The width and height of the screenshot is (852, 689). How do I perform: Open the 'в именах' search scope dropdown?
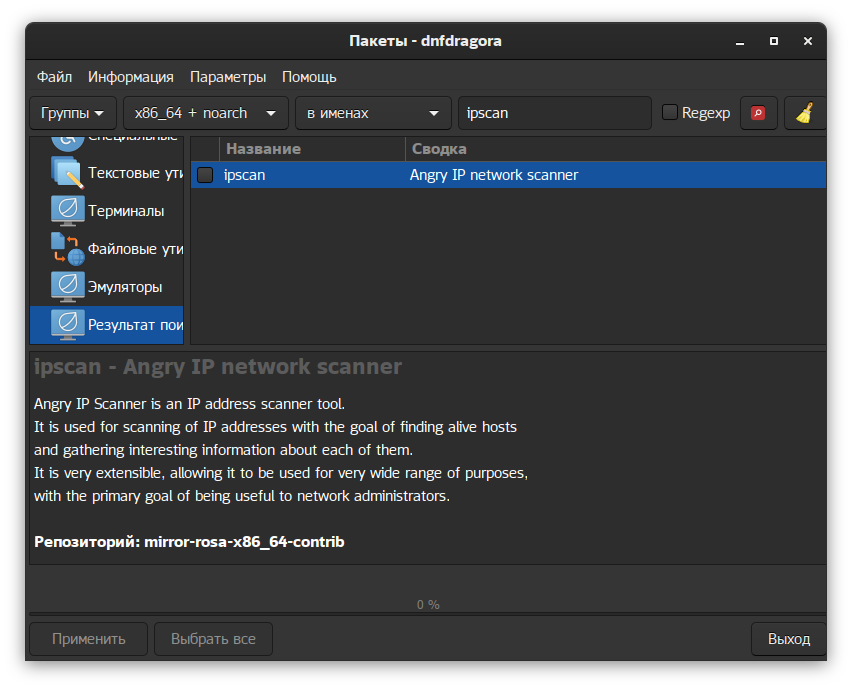[x=373, y=113]
